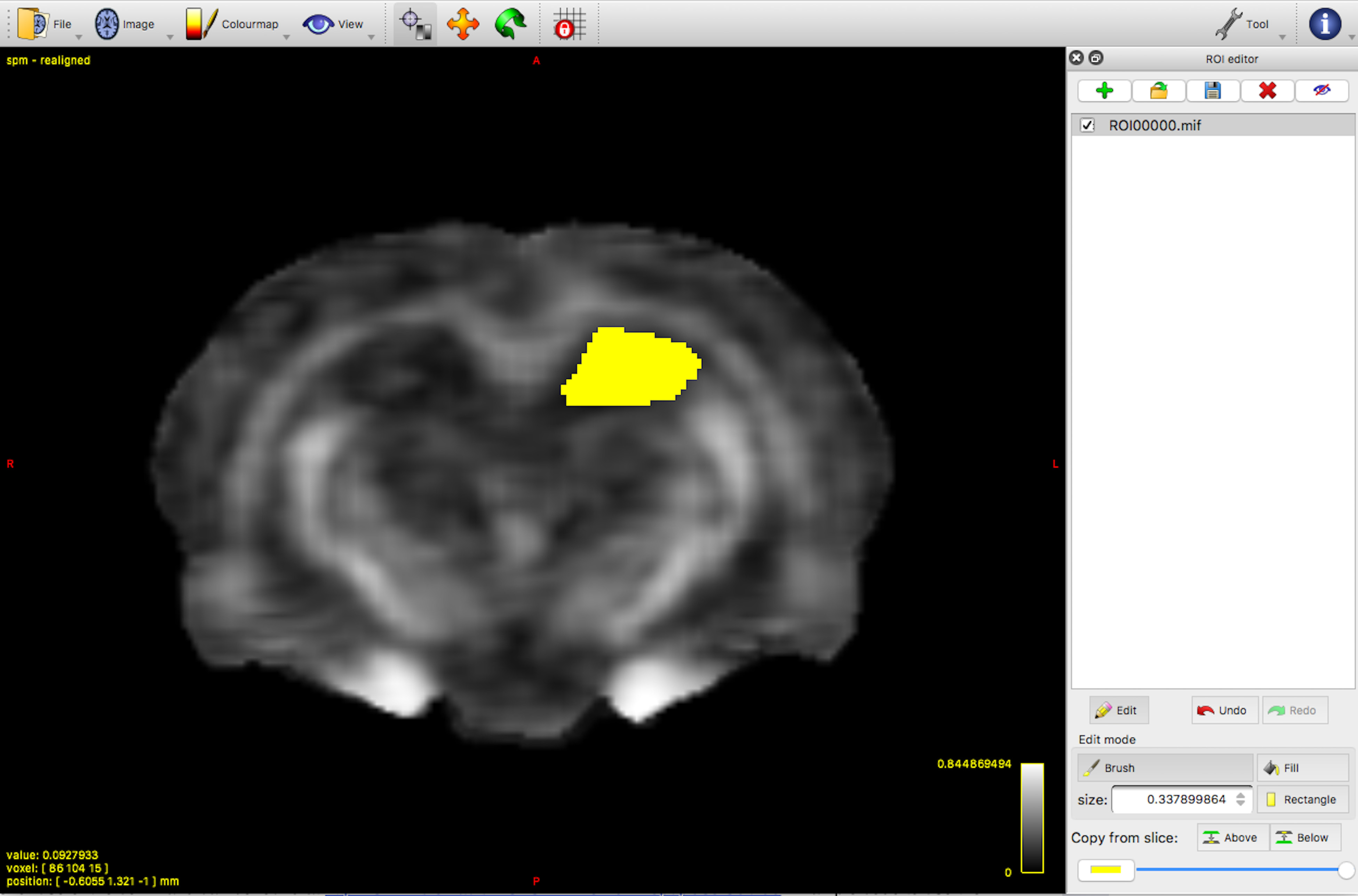
Task: Toggle the lock to image axes icon
Action: [x=569, y=24]
